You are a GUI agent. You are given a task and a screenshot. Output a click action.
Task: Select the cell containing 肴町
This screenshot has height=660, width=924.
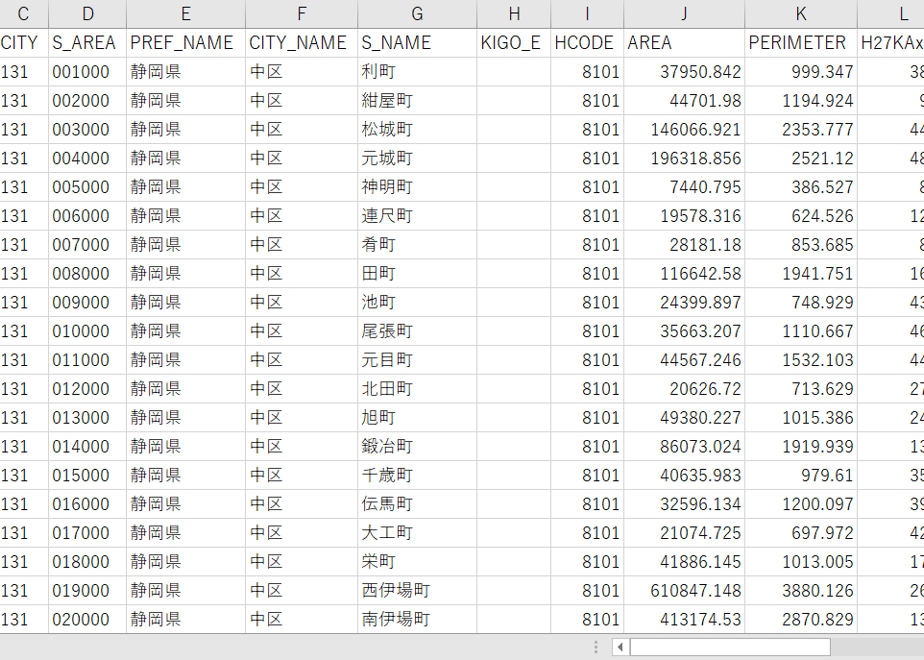(x=417, y=245)
